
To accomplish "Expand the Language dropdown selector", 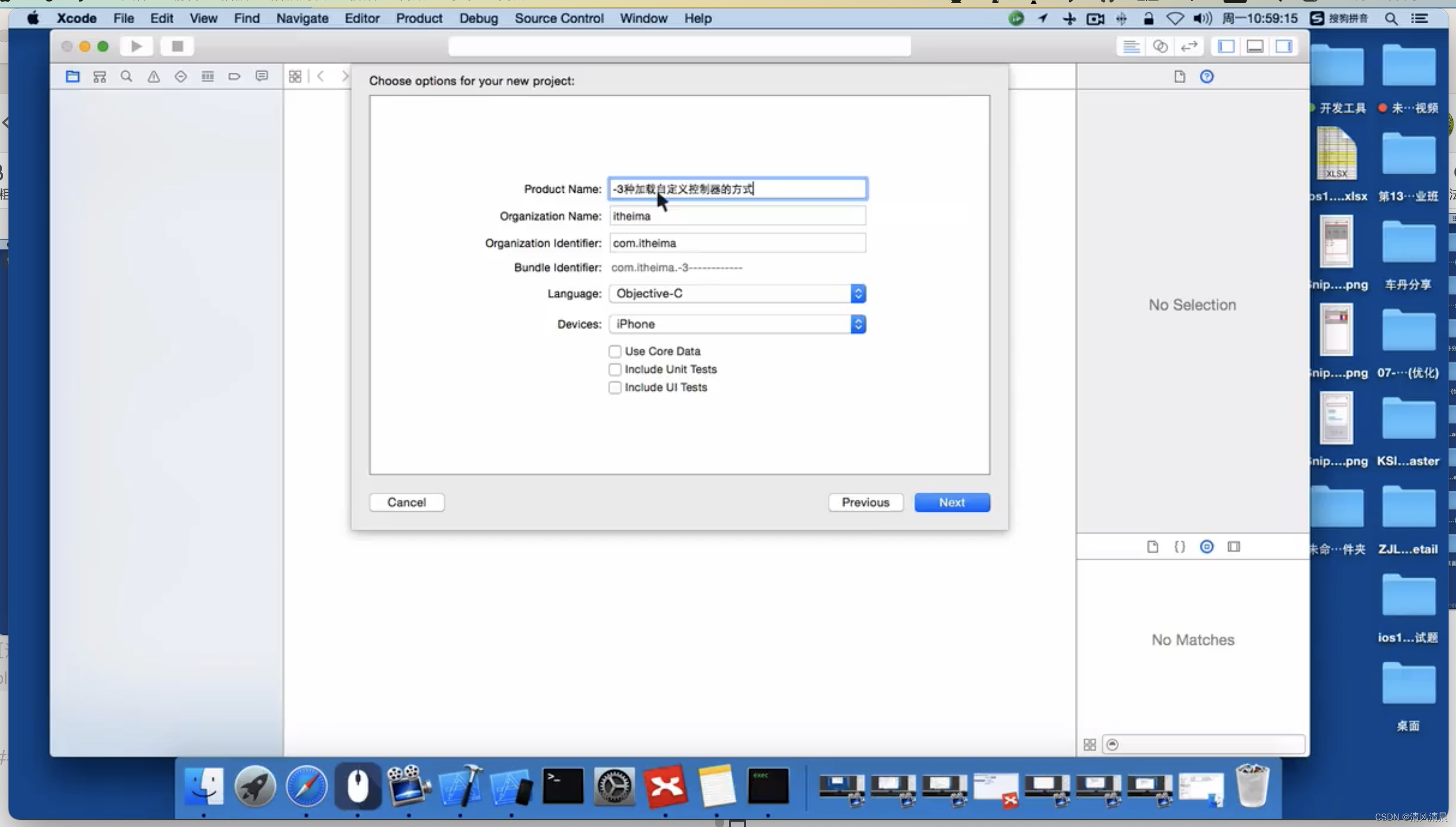I will 857,293.
